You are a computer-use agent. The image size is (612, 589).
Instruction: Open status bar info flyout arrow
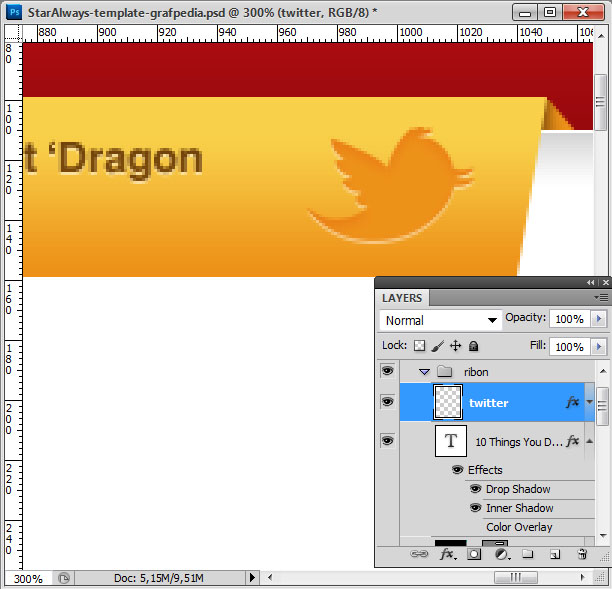tap(252, 578)
